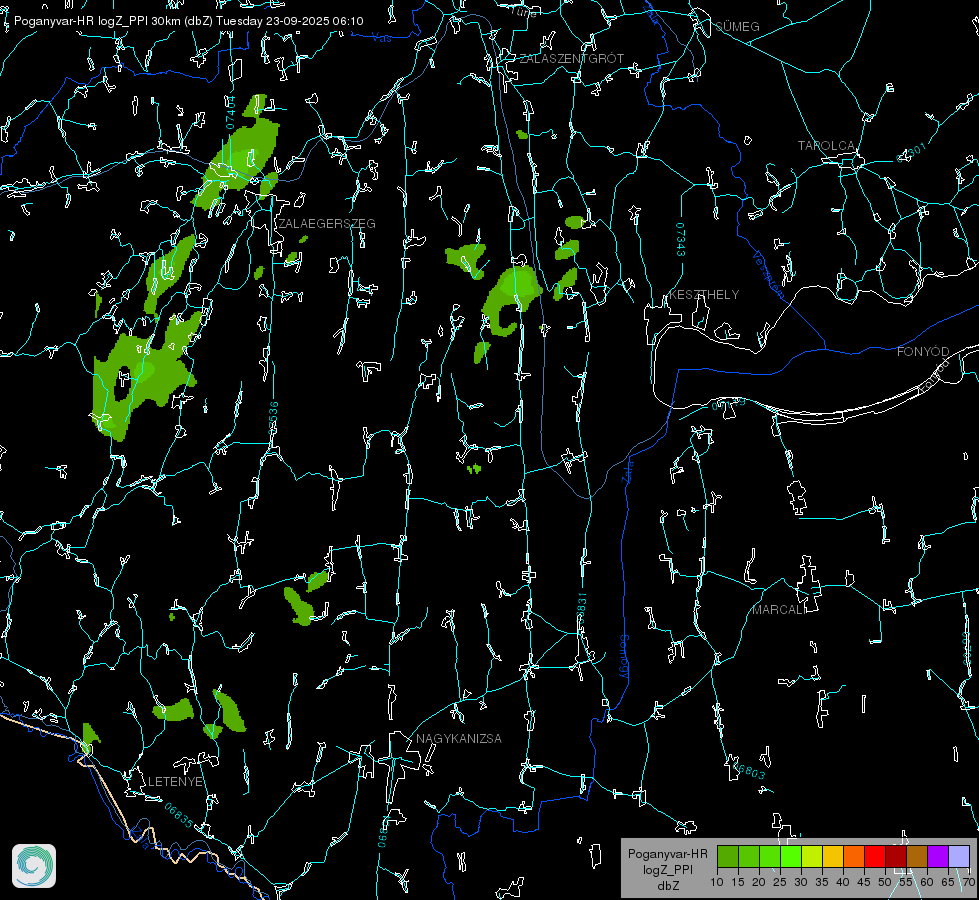Click the ZALASZENTGRÓT town label
979x900 pixels.
571,59
